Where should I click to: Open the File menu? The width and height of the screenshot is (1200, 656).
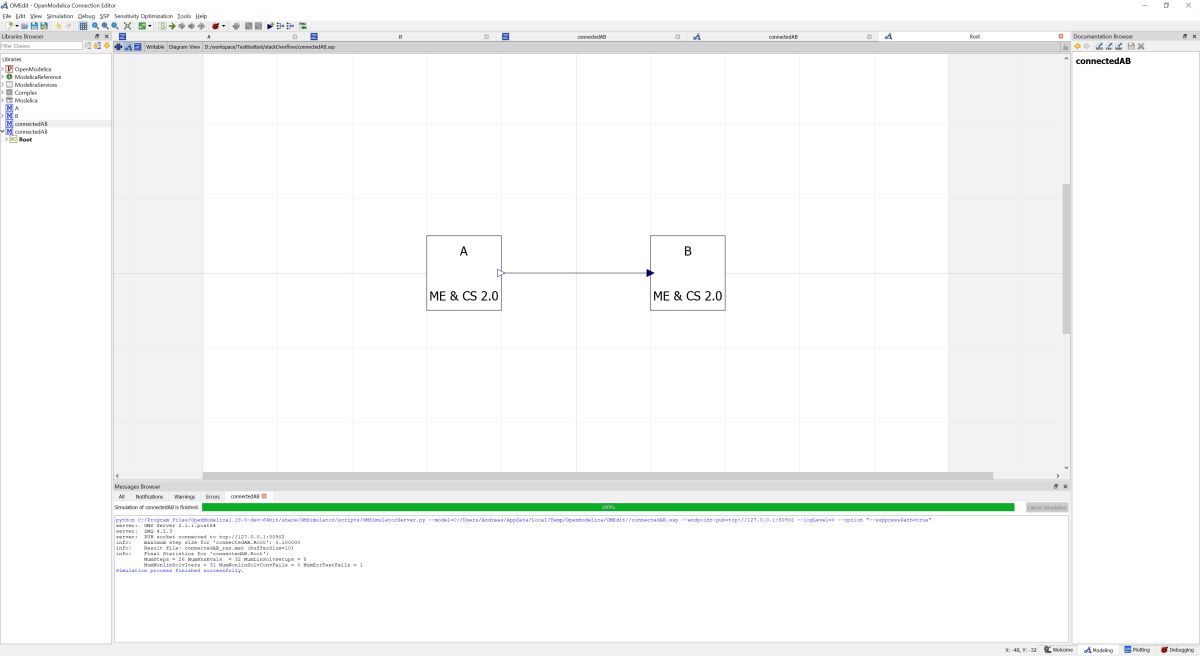click(x=7, y=16)
